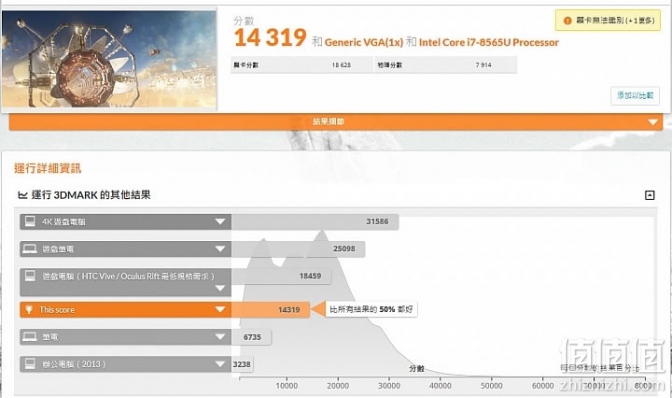
Task: Click the monitor icon on HTC Vive row
Action: click(x=30, y=276)
